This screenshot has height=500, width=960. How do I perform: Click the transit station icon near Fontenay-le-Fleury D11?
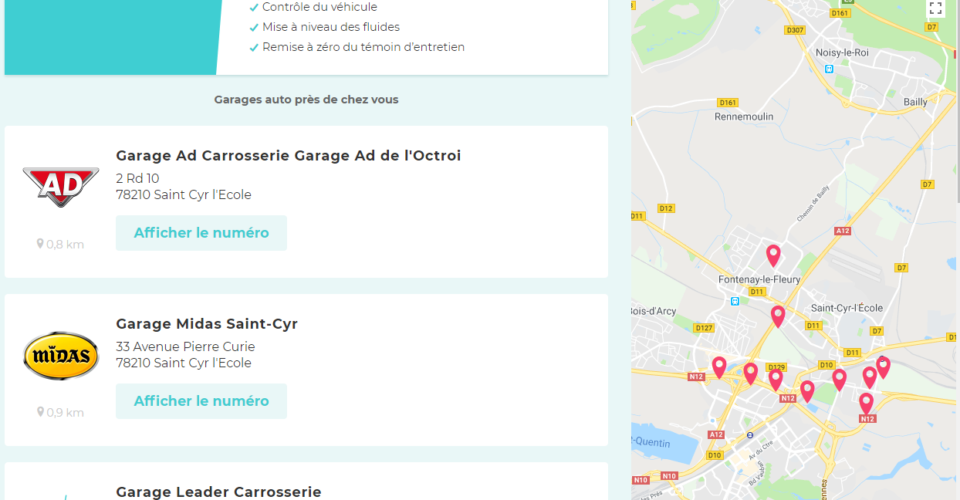coord(735,301)
